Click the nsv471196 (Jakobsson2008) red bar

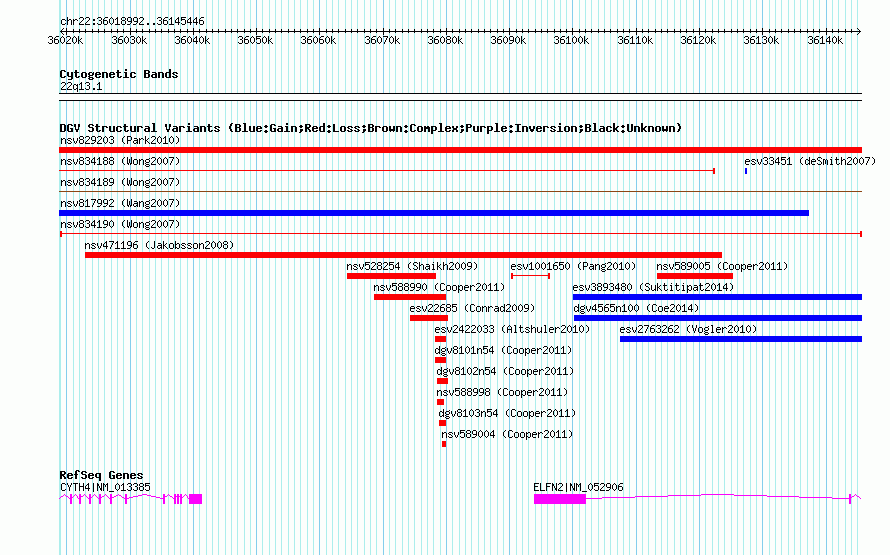coord(403,255)
